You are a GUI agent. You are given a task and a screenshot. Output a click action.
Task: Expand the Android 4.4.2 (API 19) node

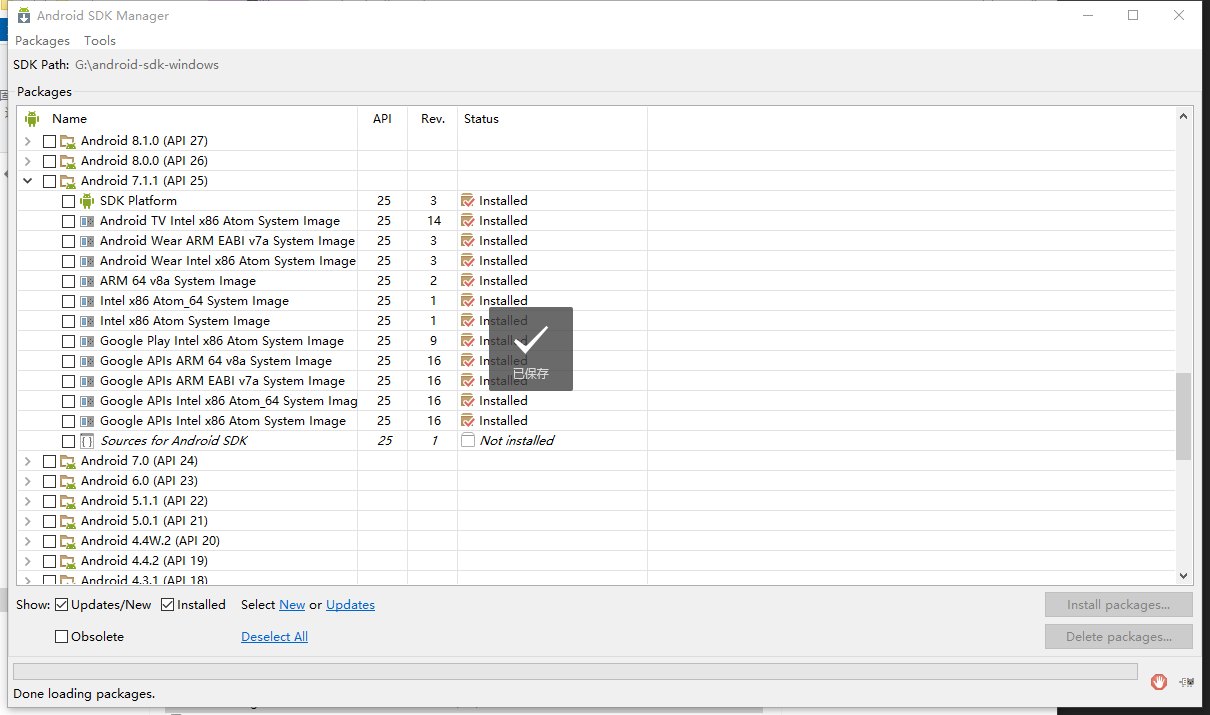pos(27,561)
